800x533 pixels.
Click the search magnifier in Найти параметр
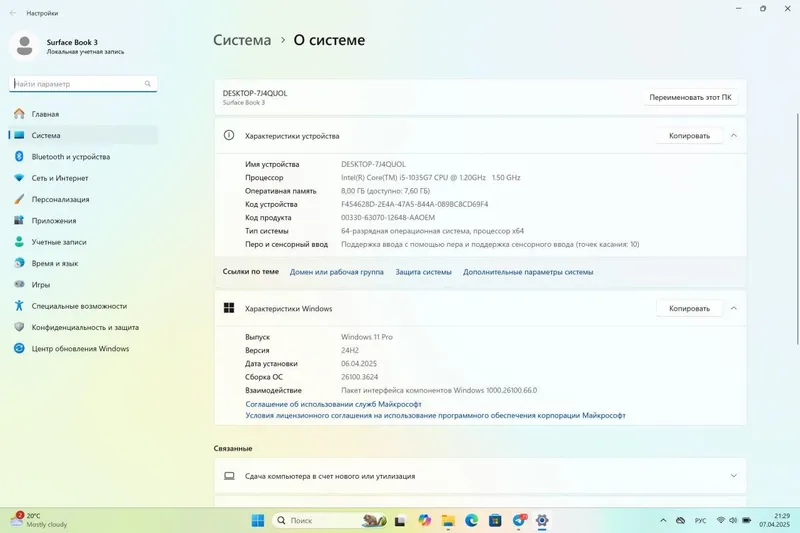147,84
